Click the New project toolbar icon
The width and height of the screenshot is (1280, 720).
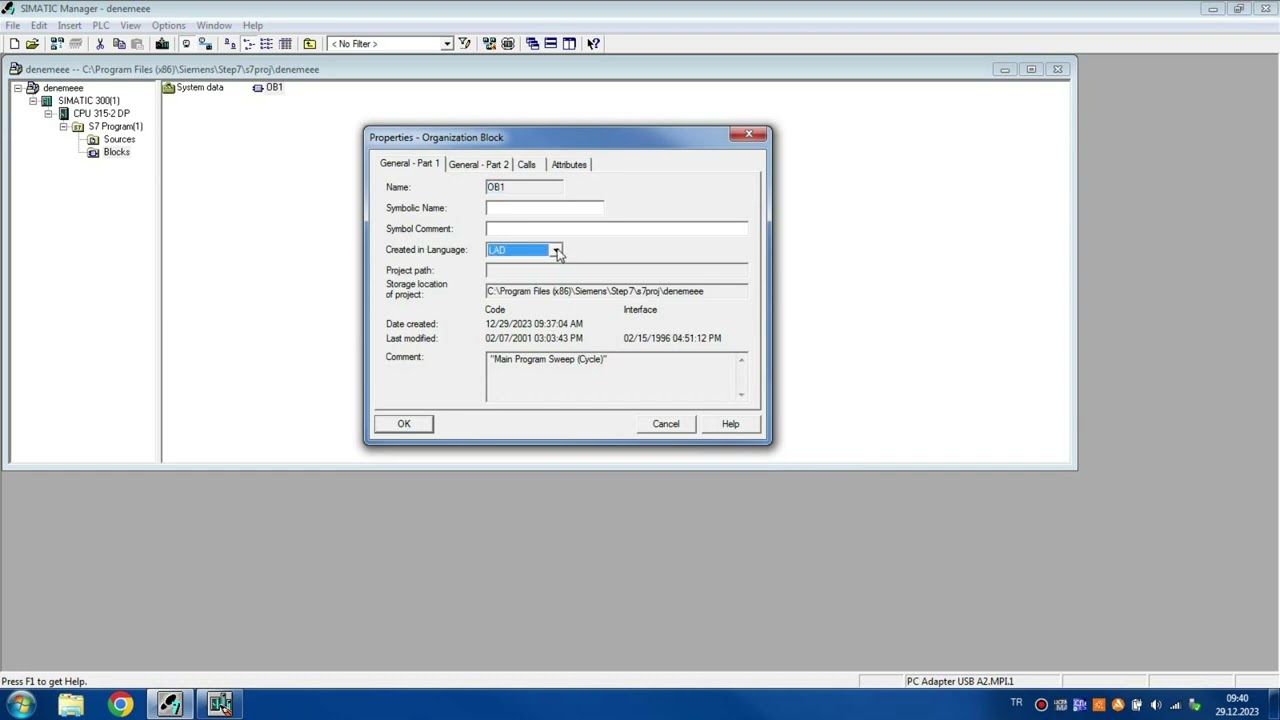[14, 44]
